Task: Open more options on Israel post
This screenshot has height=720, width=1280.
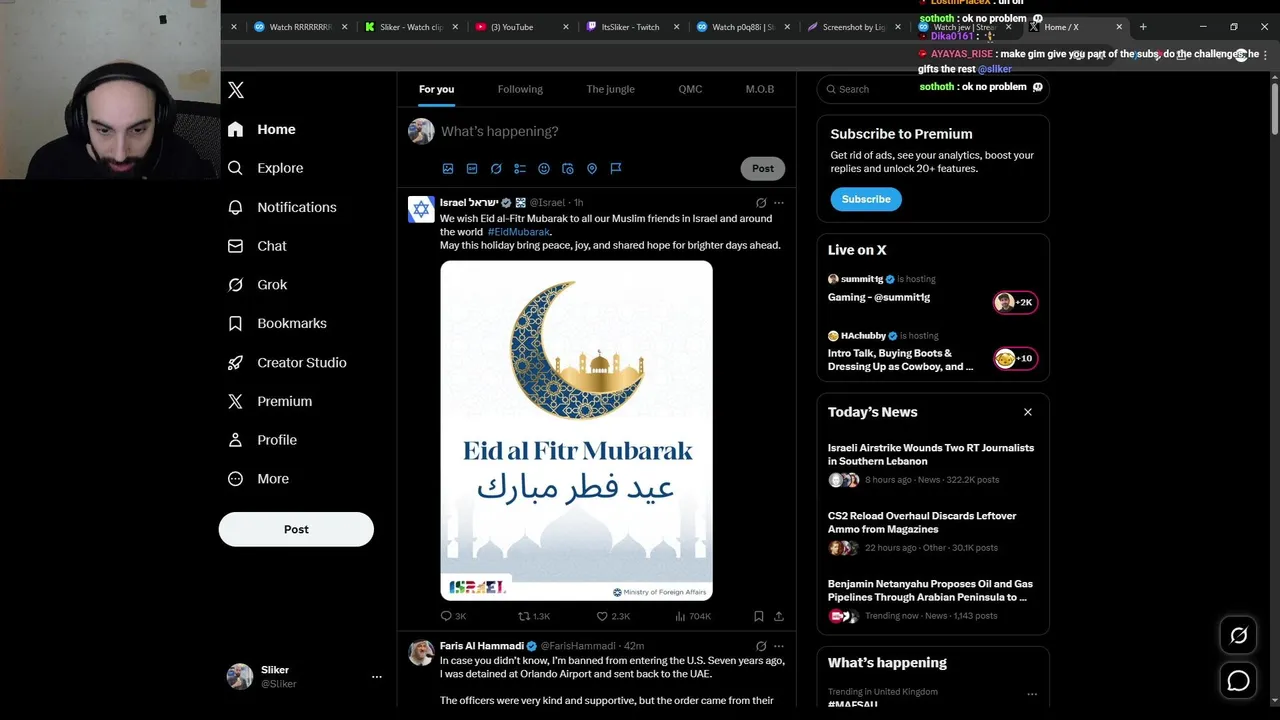Action: (779, 203)
